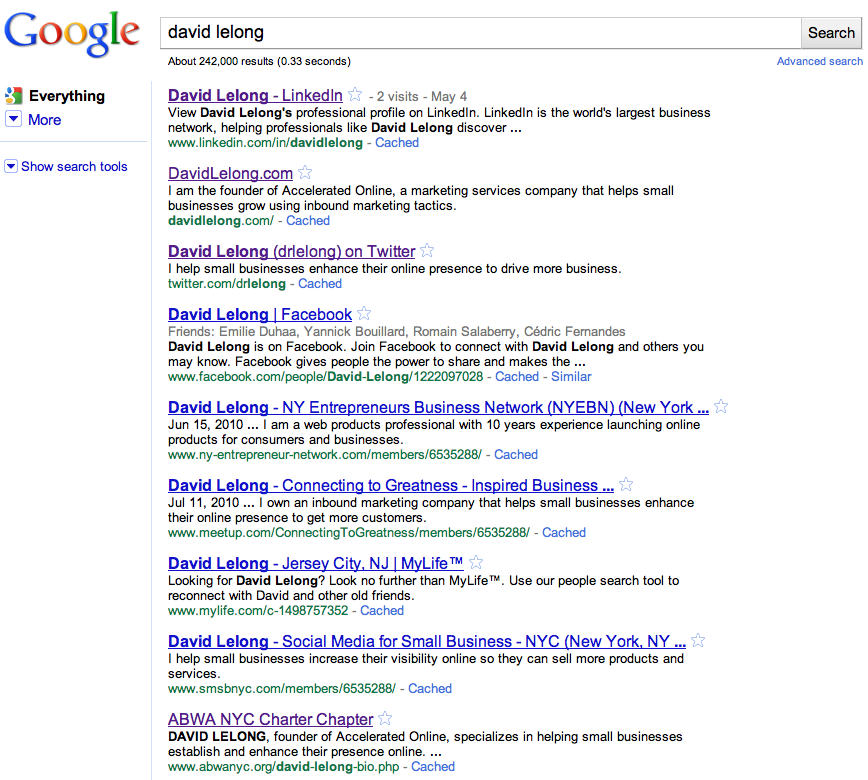Screen dimensions: 868x780
Task: Star the Connecting to Greatness result
Action: (626, 485)
